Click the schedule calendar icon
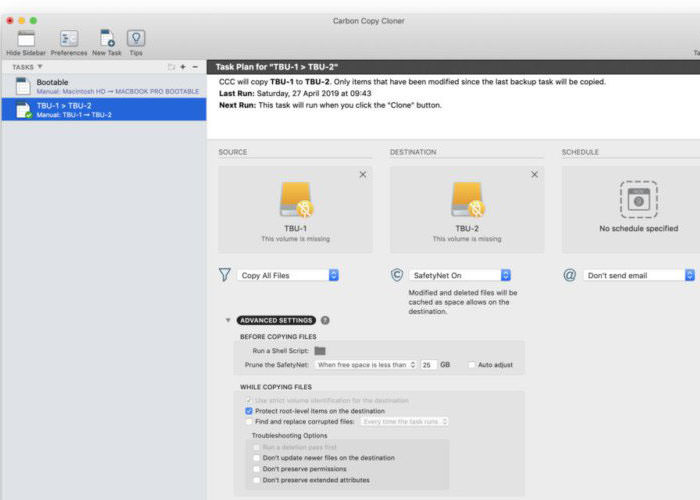The width and height of the screenshot is (700, 500). pyautogui.click(x=638, y=199)
